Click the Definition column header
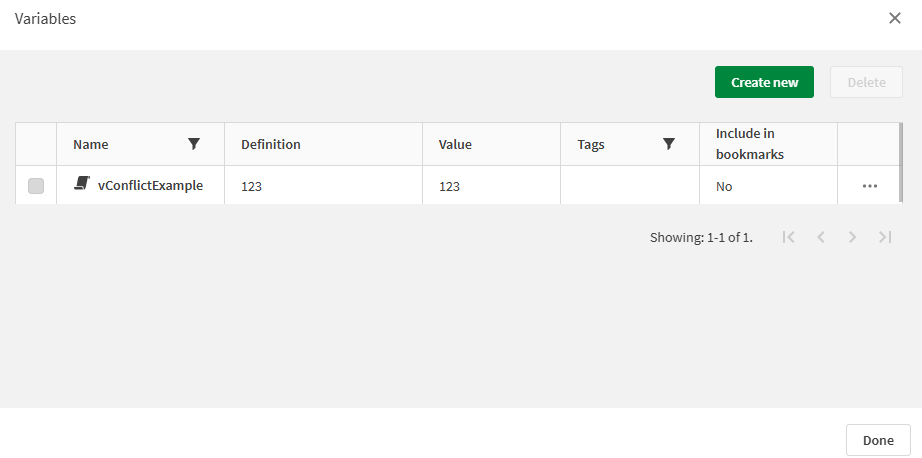Image resolution: width=922 pixels, height=458 pixels. point(271,144)
